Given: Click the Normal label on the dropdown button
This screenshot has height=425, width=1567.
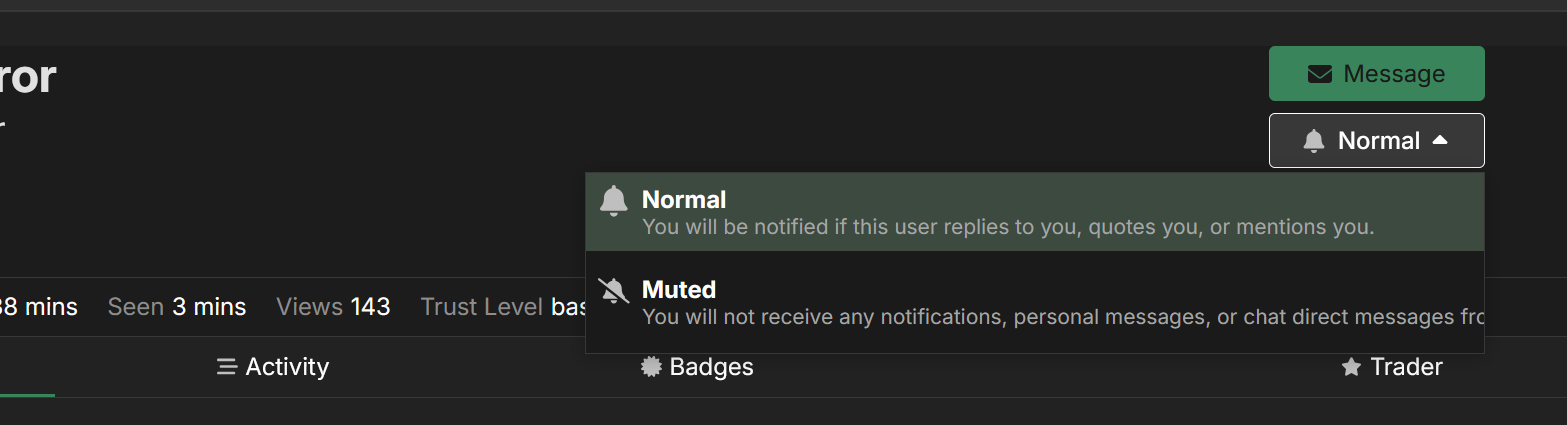Looking at the screenshot, I should click(x=1379, y=141).
